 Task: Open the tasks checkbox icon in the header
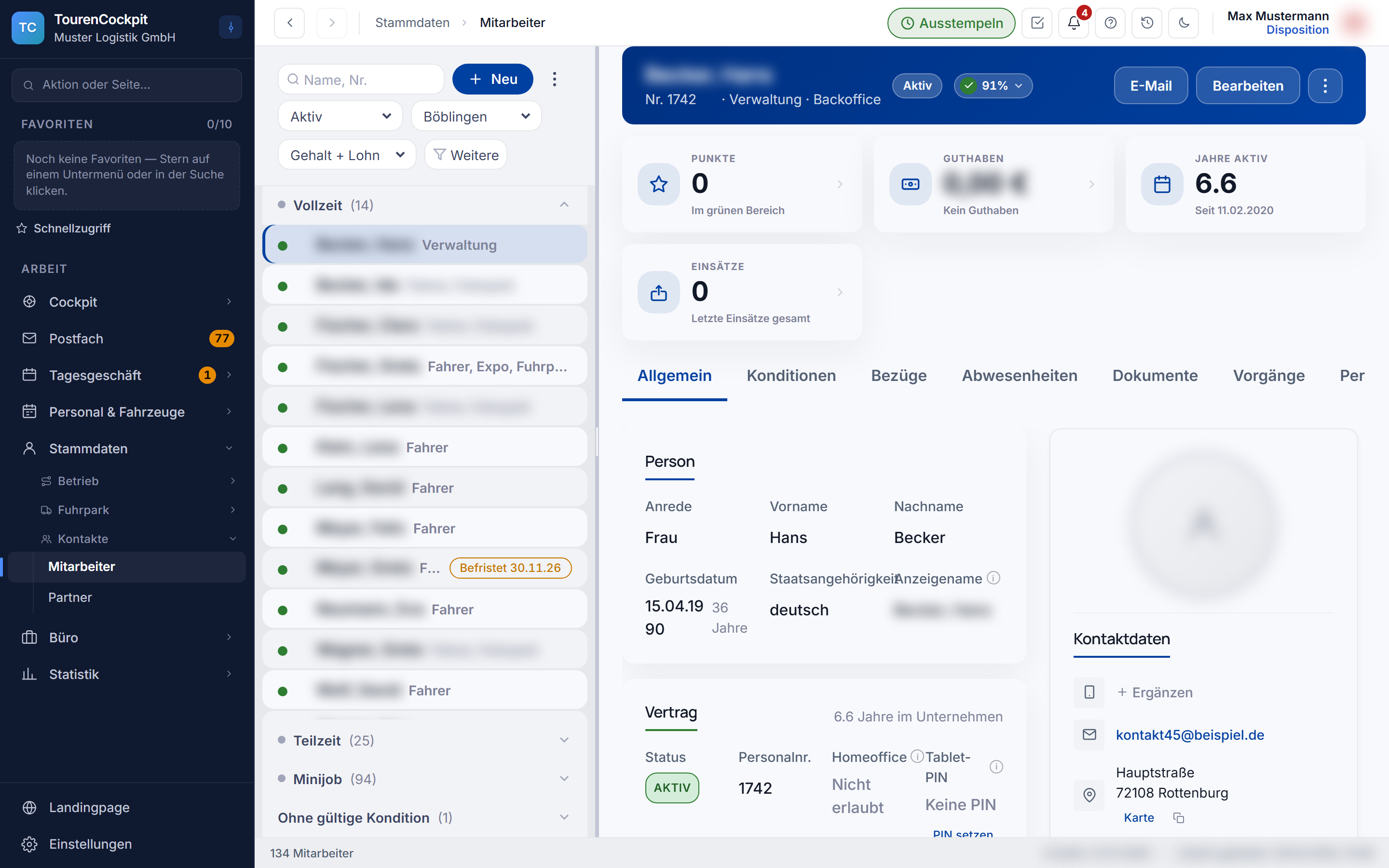1037,23
